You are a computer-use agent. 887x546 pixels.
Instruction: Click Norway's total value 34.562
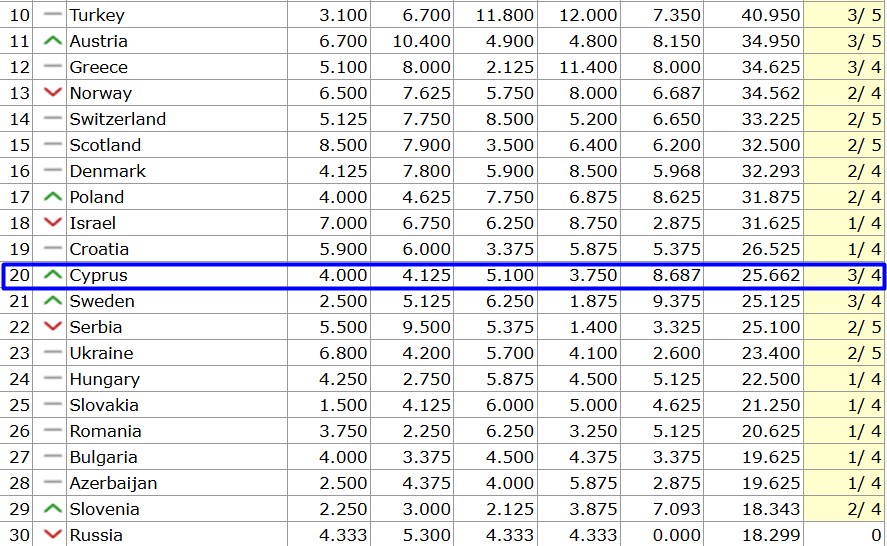click(x=771, y=93)
